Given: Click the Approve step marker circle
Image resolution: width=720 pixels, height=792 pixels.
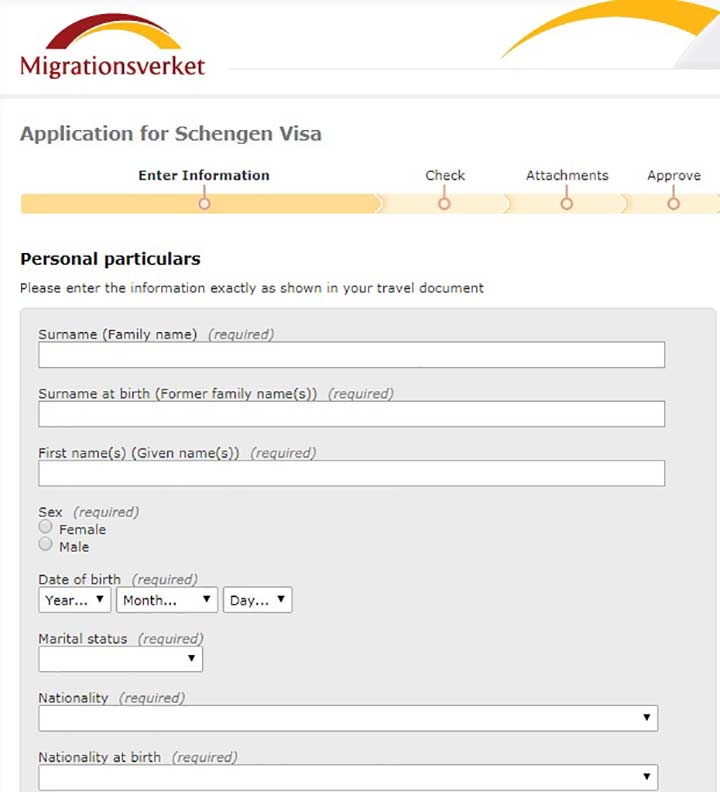Looking at the screenshot, I should coord(673,204).
